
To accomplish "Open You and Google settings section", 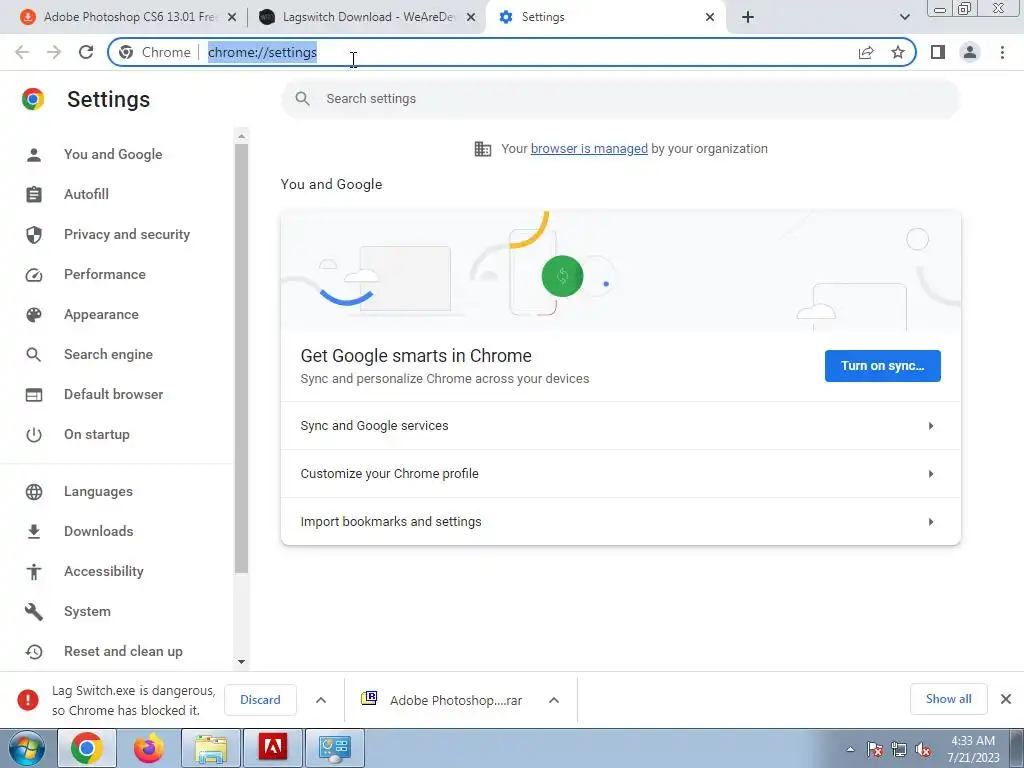I will click(113, 154).
